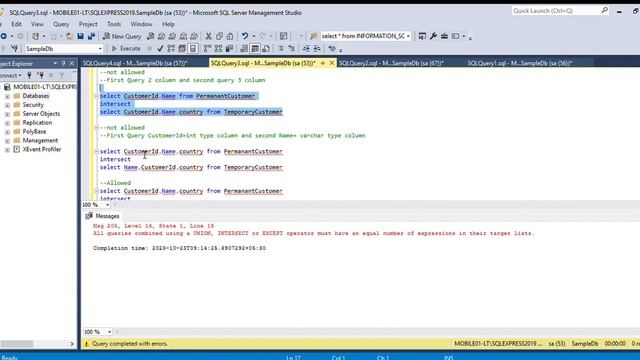This screenshot has width=640, height=360.
Task: Open the find combo box with select * from INFORMATION_SC
Action: click(366, 36)
